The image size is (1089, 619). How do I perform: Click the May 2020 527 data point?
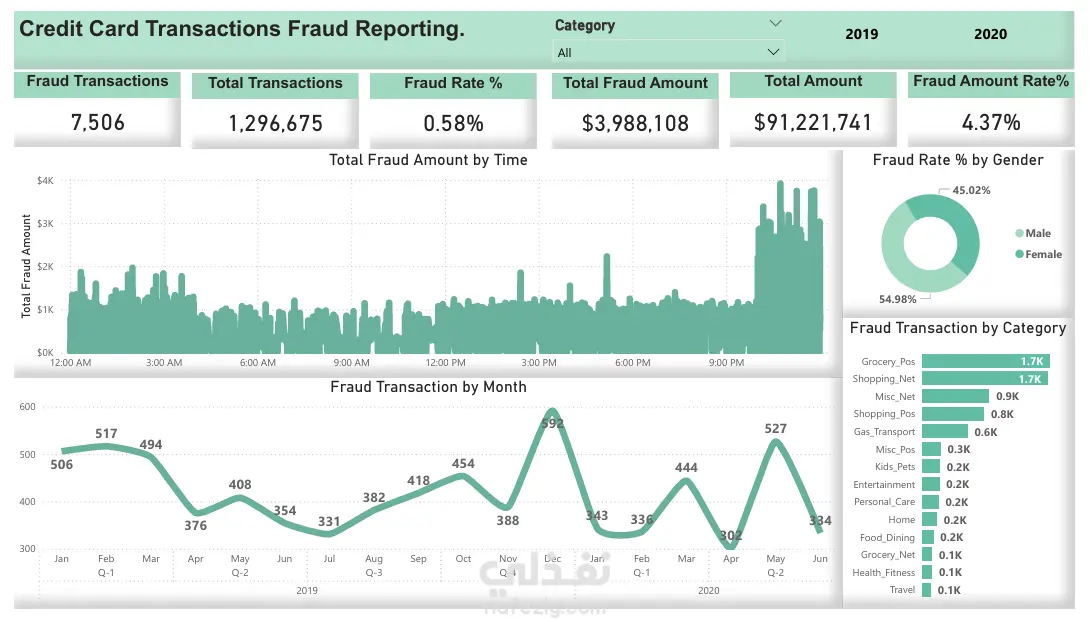pos(776,442)
